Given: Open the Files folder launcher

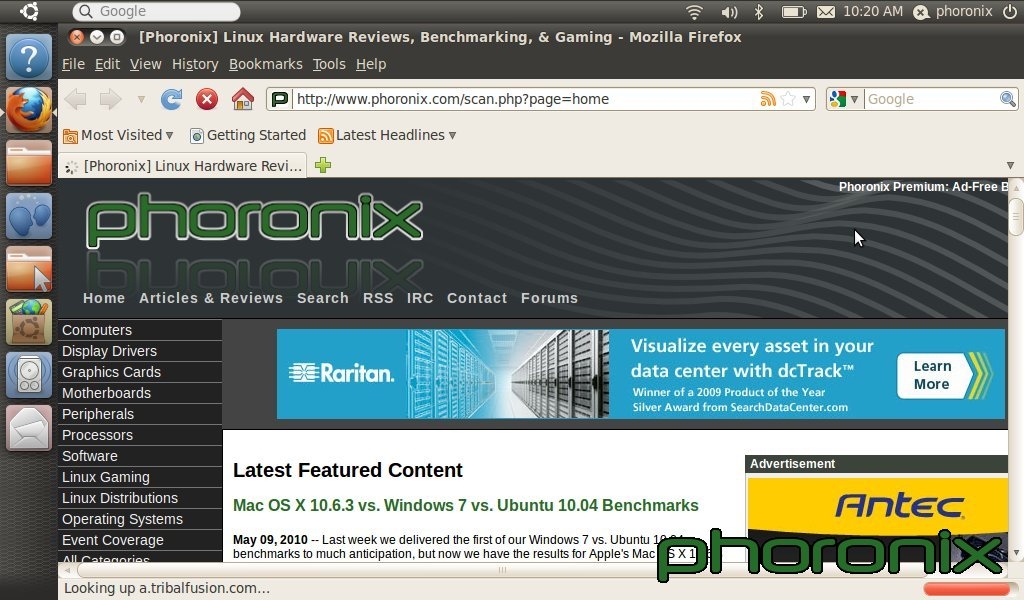Looking at the screenshot, I should click(29, 163).
